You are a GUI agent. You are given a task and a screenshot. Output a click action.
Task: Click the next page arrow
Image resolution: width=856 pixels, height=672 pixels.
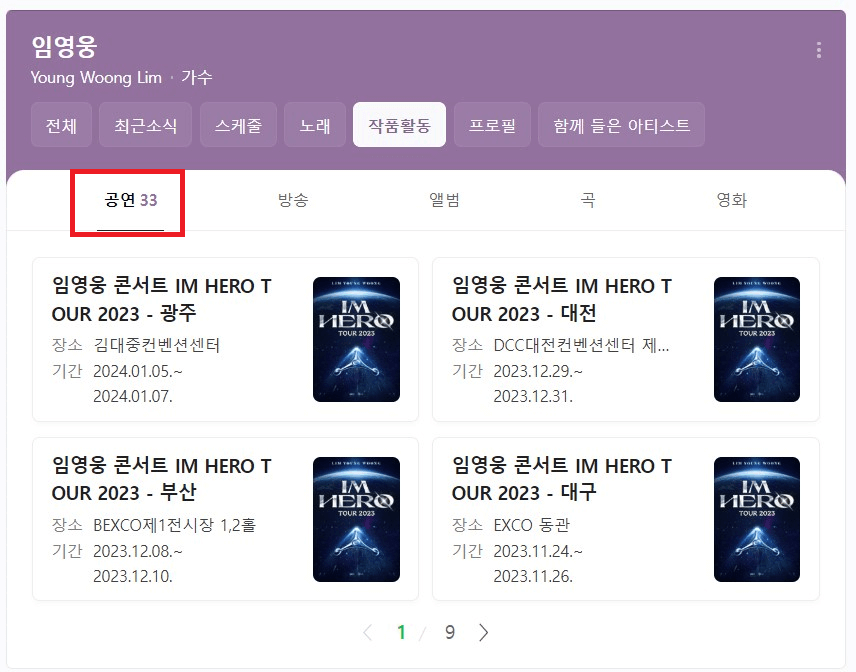[483, 633]
